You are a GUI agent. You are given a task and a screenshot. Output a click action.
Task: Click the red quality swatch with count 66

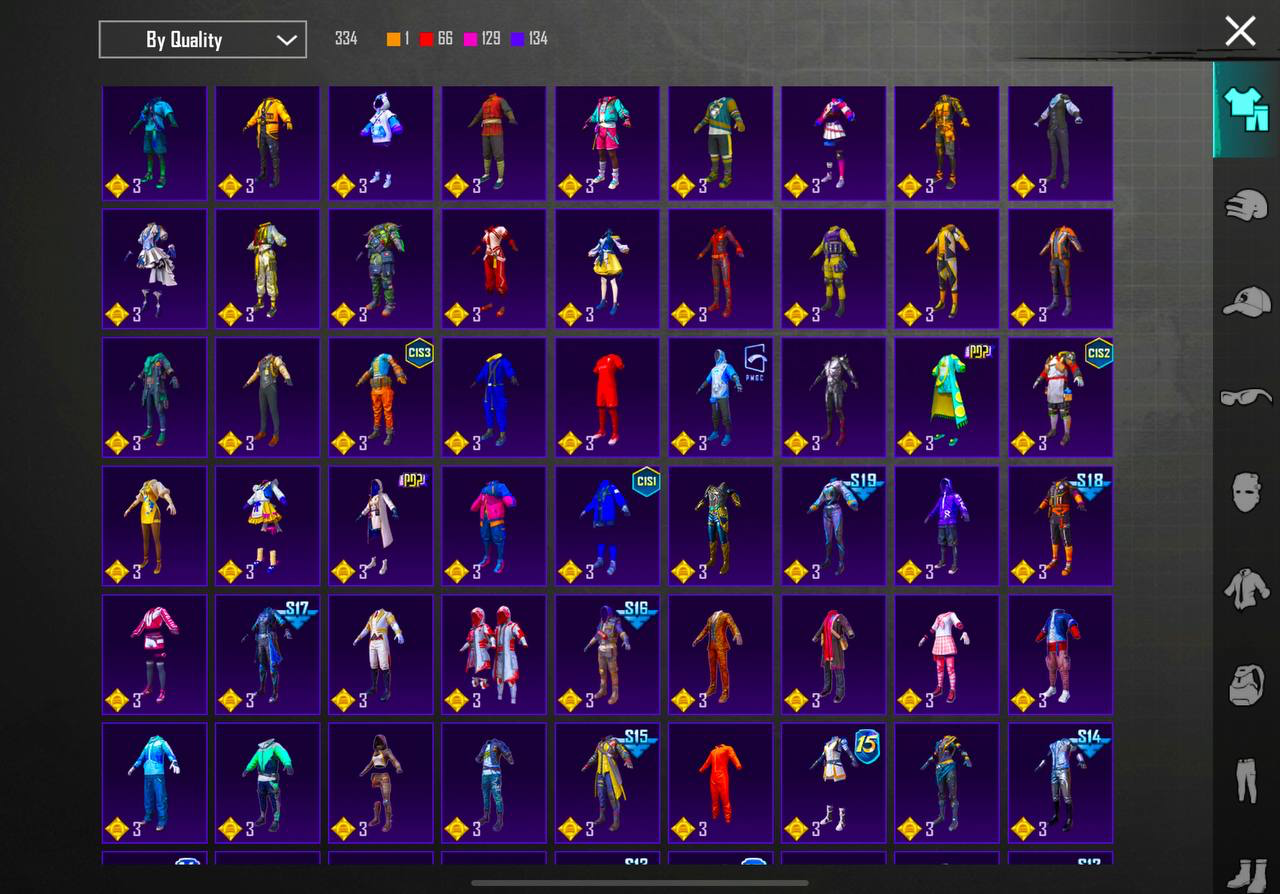point(426,39)
